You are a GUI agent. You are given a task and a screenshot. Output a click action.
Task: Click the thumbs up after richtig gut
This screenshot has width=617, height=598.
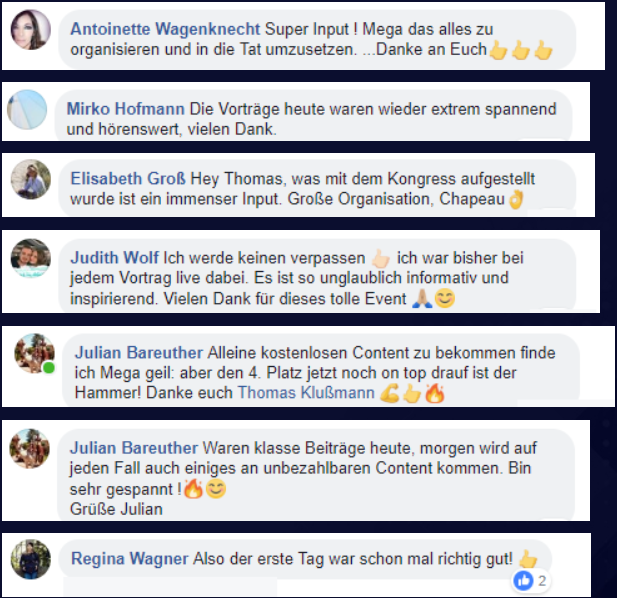528,559
